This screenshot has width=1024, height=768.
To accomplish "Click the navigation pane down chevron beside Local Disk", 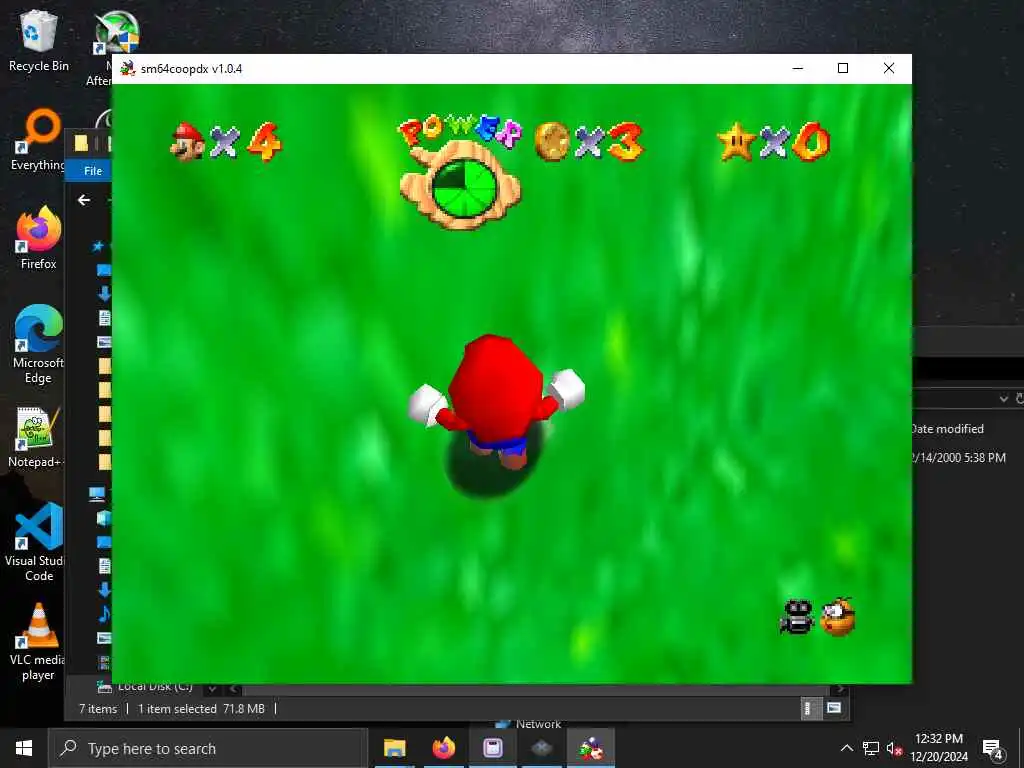I will pyautogui.click(x=212, y=688).
